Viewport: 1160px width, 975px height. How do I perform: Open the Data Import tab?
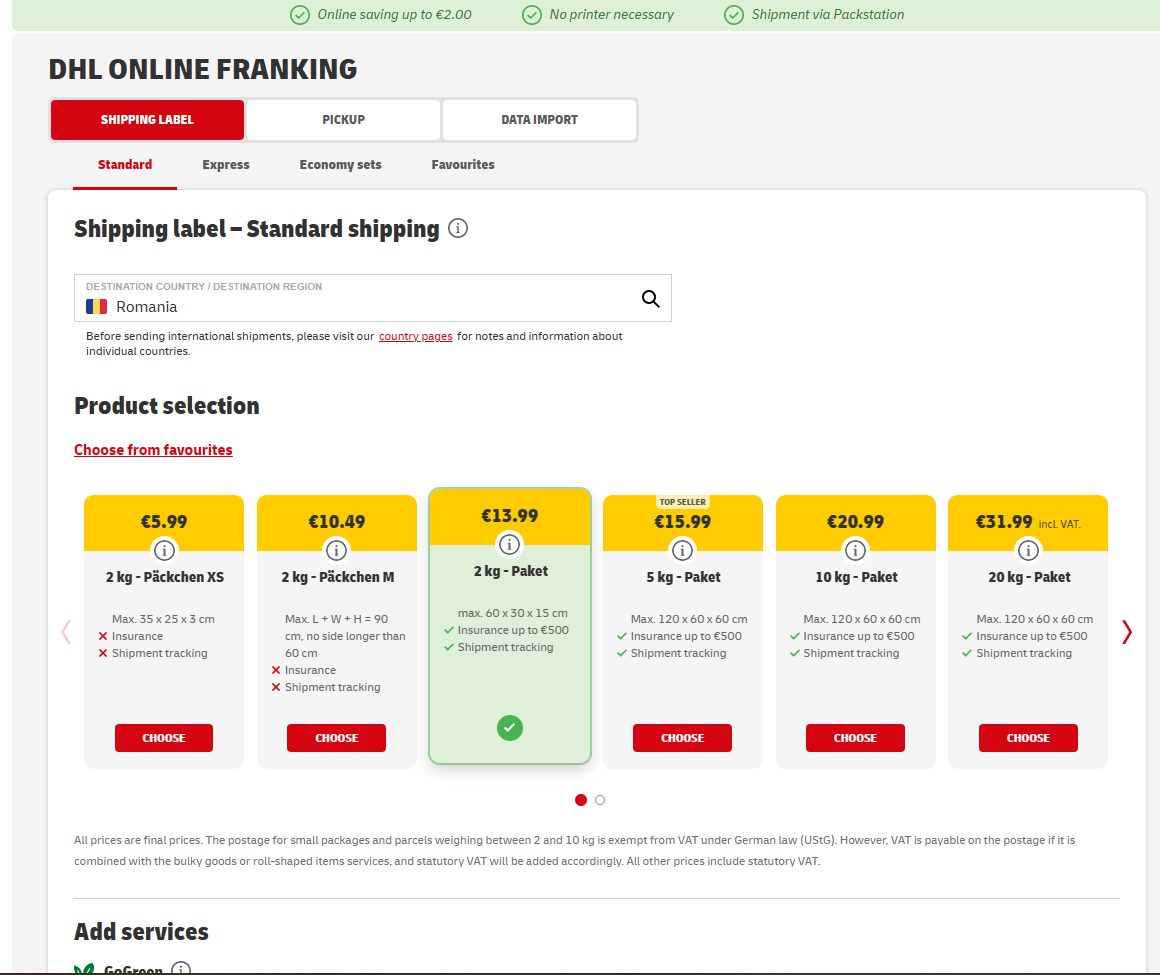[539, 120]
